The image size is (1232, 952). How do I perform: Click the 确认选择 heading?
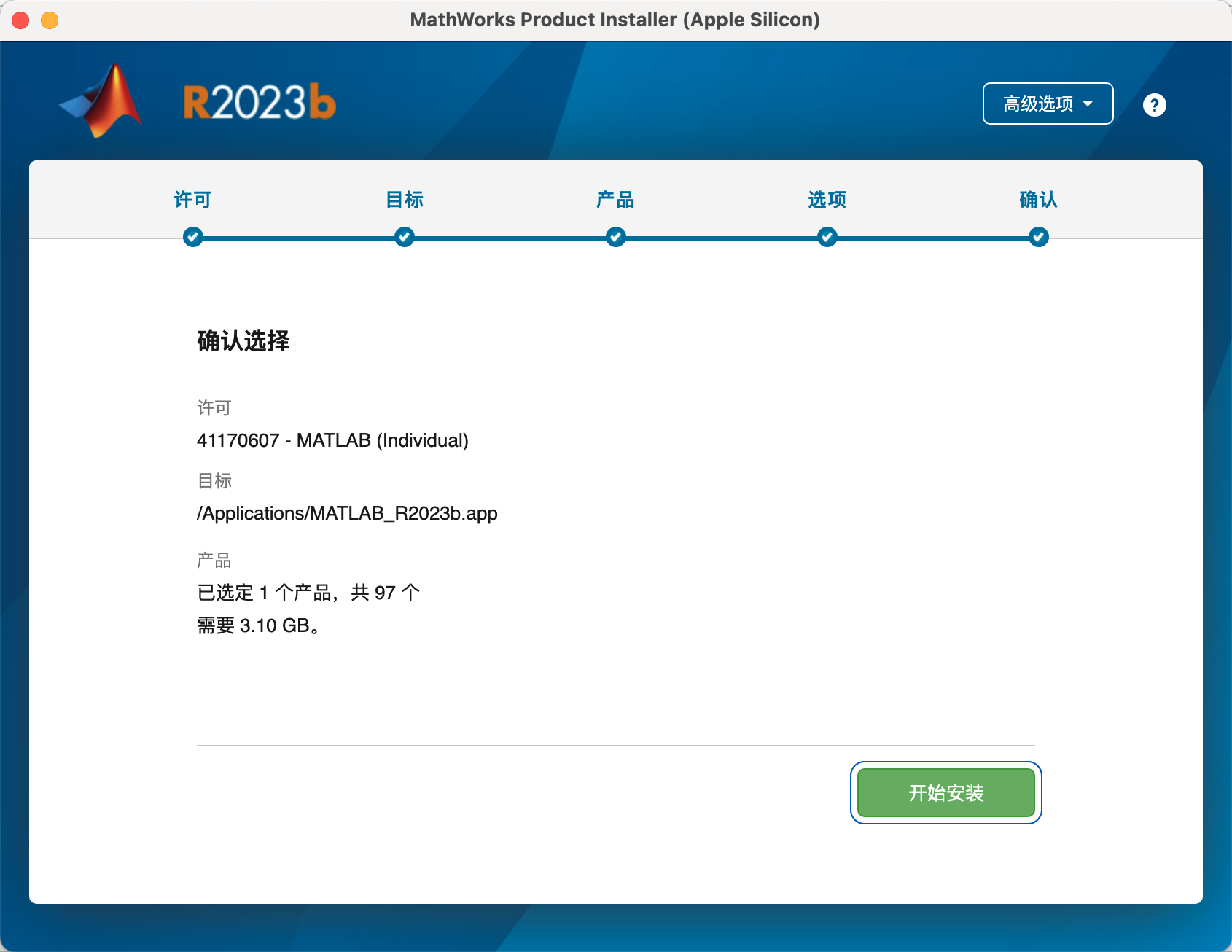tap(243, 341)
